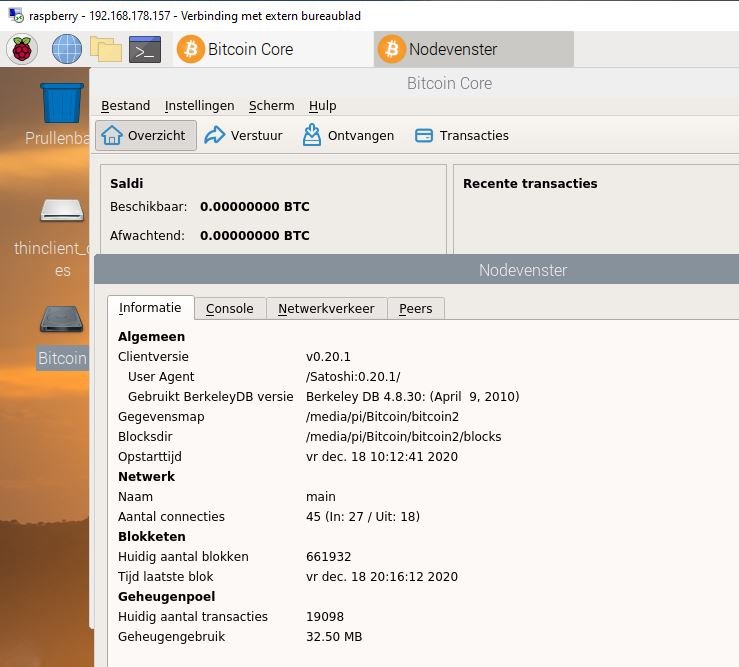Viewport: 739px width, 667px height.
Task: Open the Verstuur send page
Action: coord(244,135)
